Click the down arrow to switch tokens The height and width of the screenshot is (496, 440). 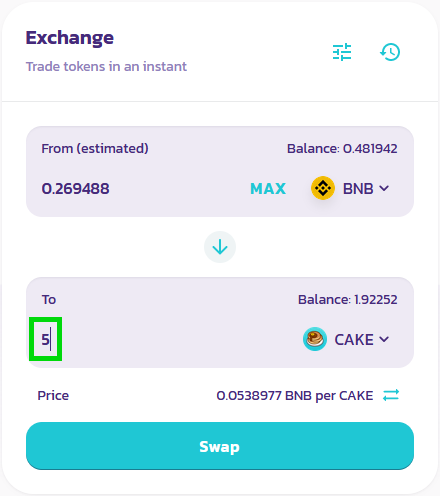[x=220, y=247]
